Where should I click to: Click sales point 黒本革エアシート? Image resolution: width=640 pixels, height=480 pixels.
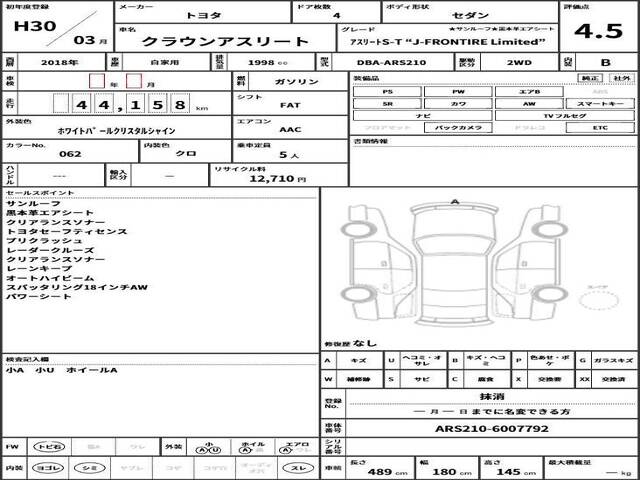(50, 213)
